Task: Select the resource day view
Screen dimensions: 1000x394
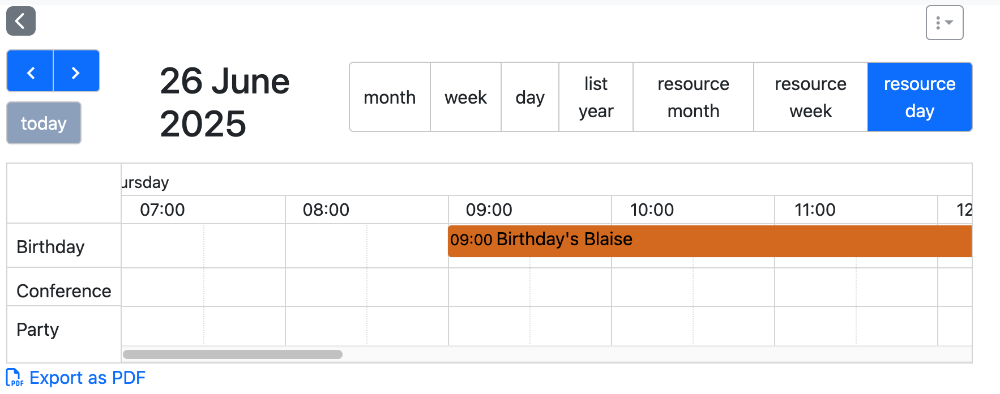Action: 920,97
